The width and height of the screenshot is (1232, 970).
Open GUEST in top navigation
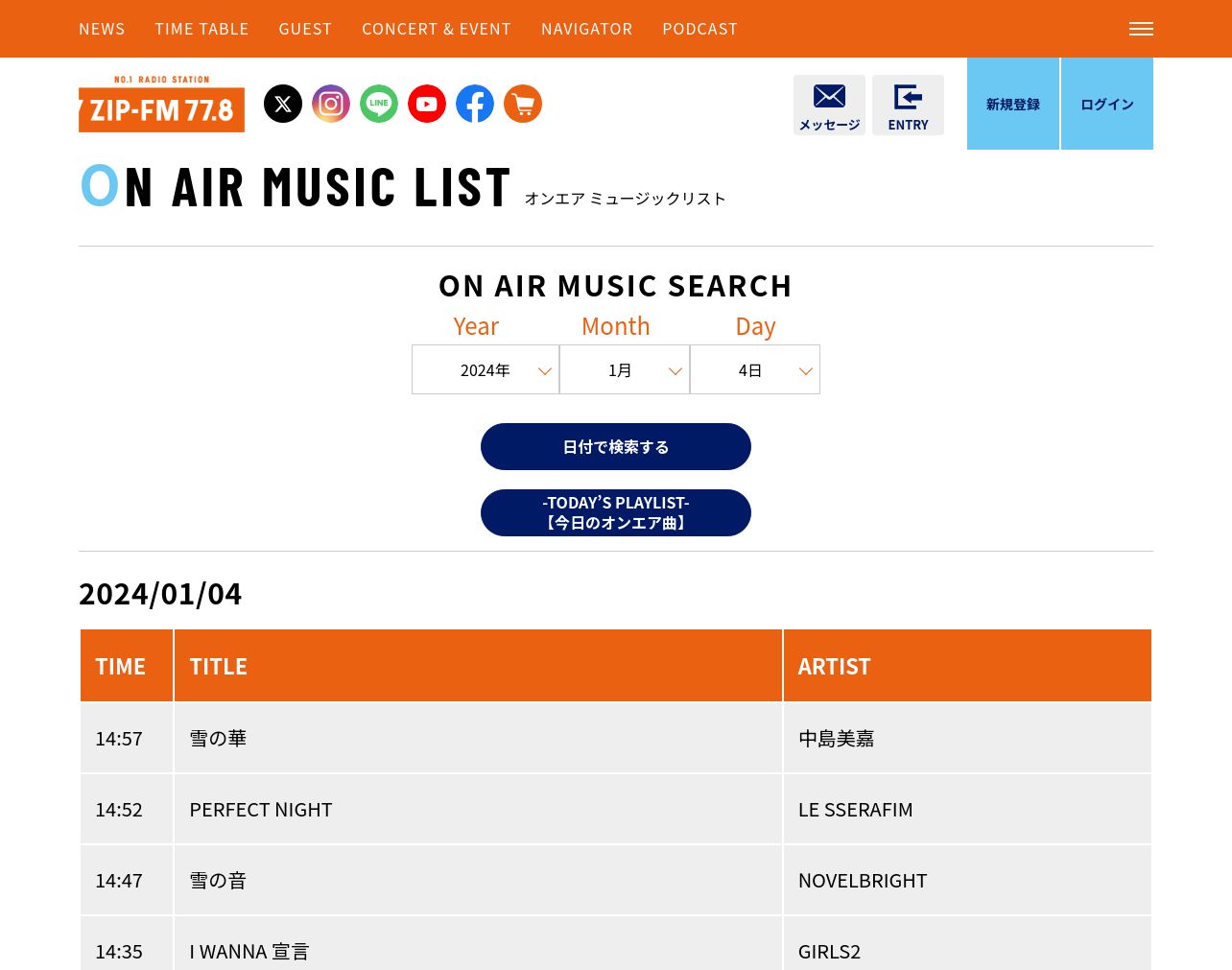click(305, 29)
